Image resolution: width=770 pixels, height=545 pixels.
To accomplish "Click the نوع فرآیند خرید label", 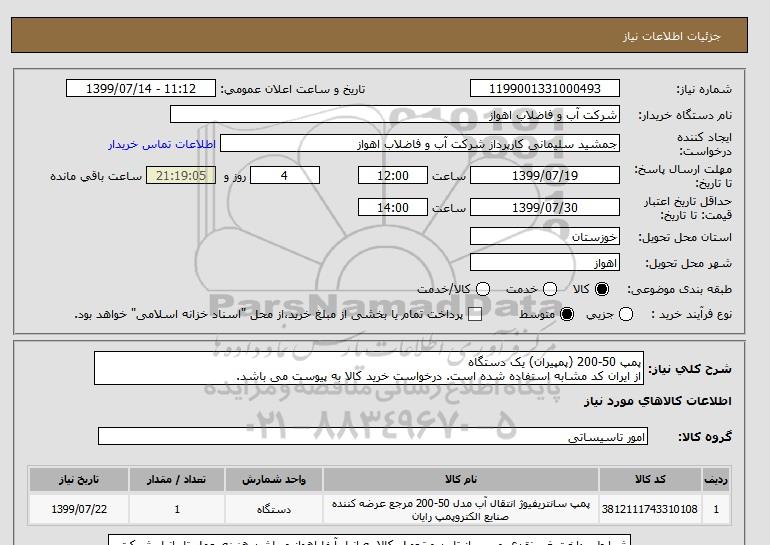I will 691,315.
